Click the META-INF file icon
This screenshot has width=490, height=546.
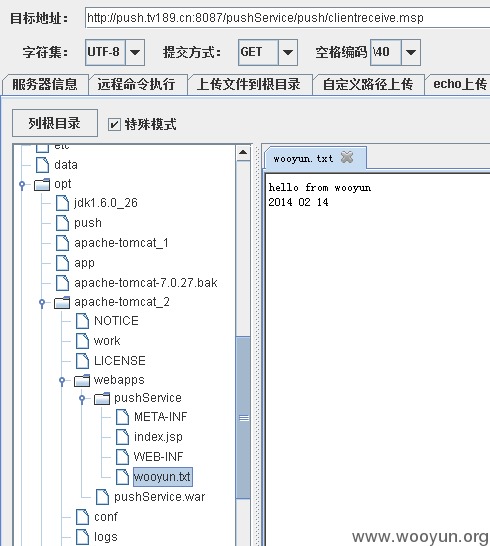[122, 417]
